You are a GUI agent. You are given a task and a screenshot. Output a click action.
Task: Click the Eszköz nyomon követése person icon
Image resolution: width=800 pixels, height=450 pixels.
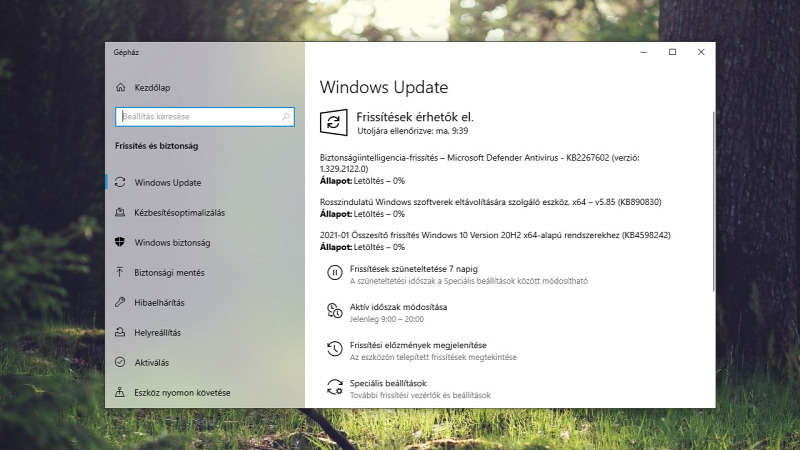(120, 392)
